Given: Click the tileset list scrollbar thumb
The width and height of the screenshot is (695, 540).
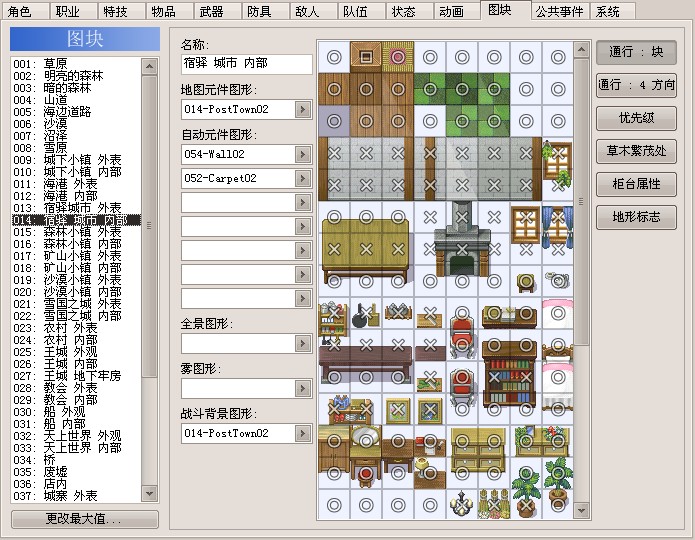Looking at the screenshot, I should pyautogui.click(x=149, y=226).
